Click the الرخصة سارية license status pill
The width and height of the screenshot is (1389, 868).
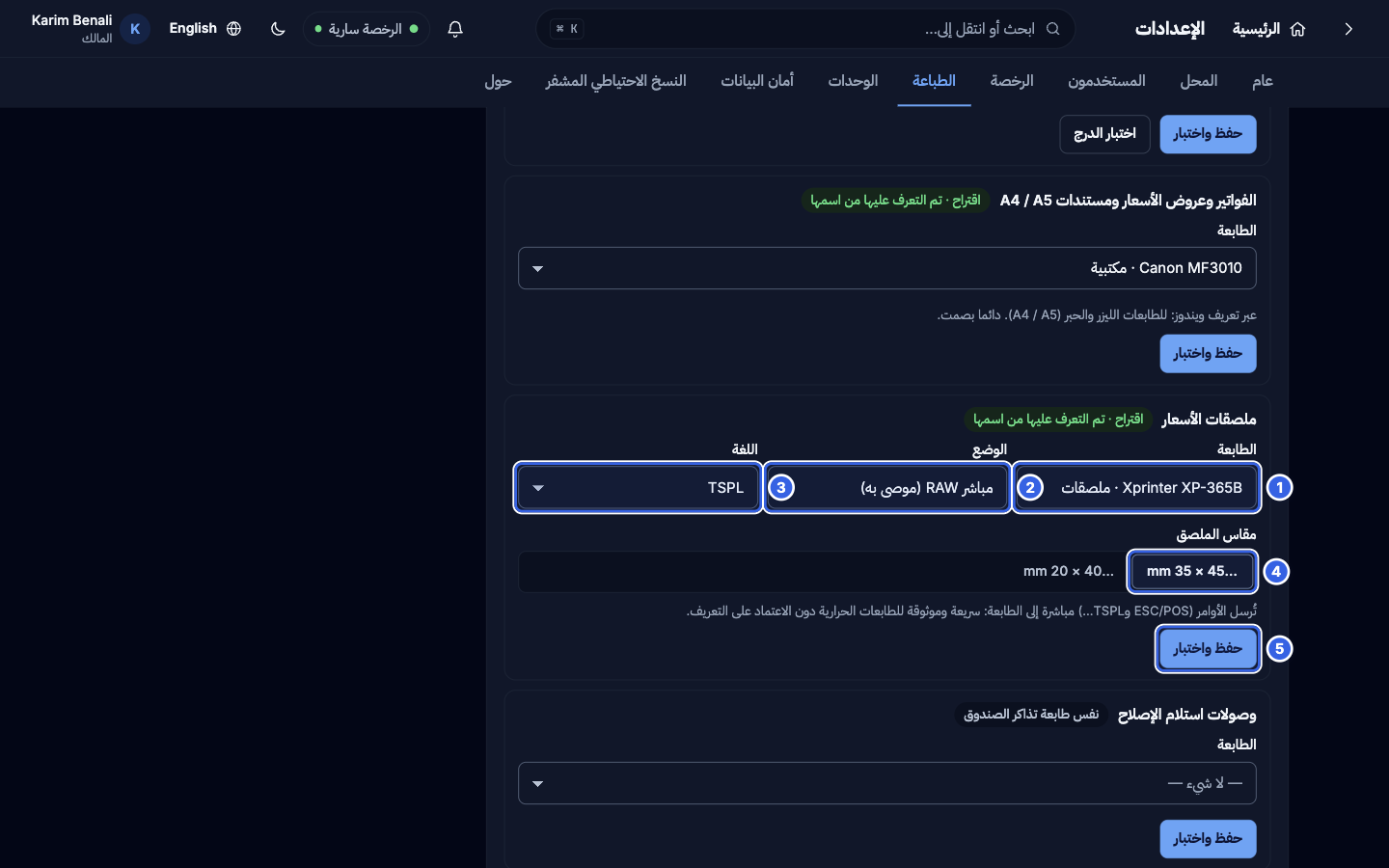(367, 29)
